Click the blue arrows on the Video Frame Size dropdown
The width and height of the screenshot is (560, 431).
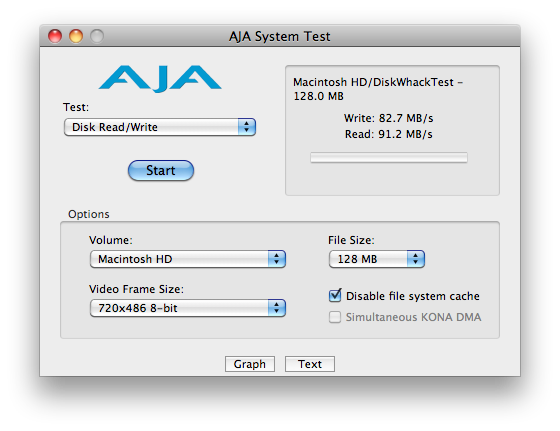(x=276, y=308)
